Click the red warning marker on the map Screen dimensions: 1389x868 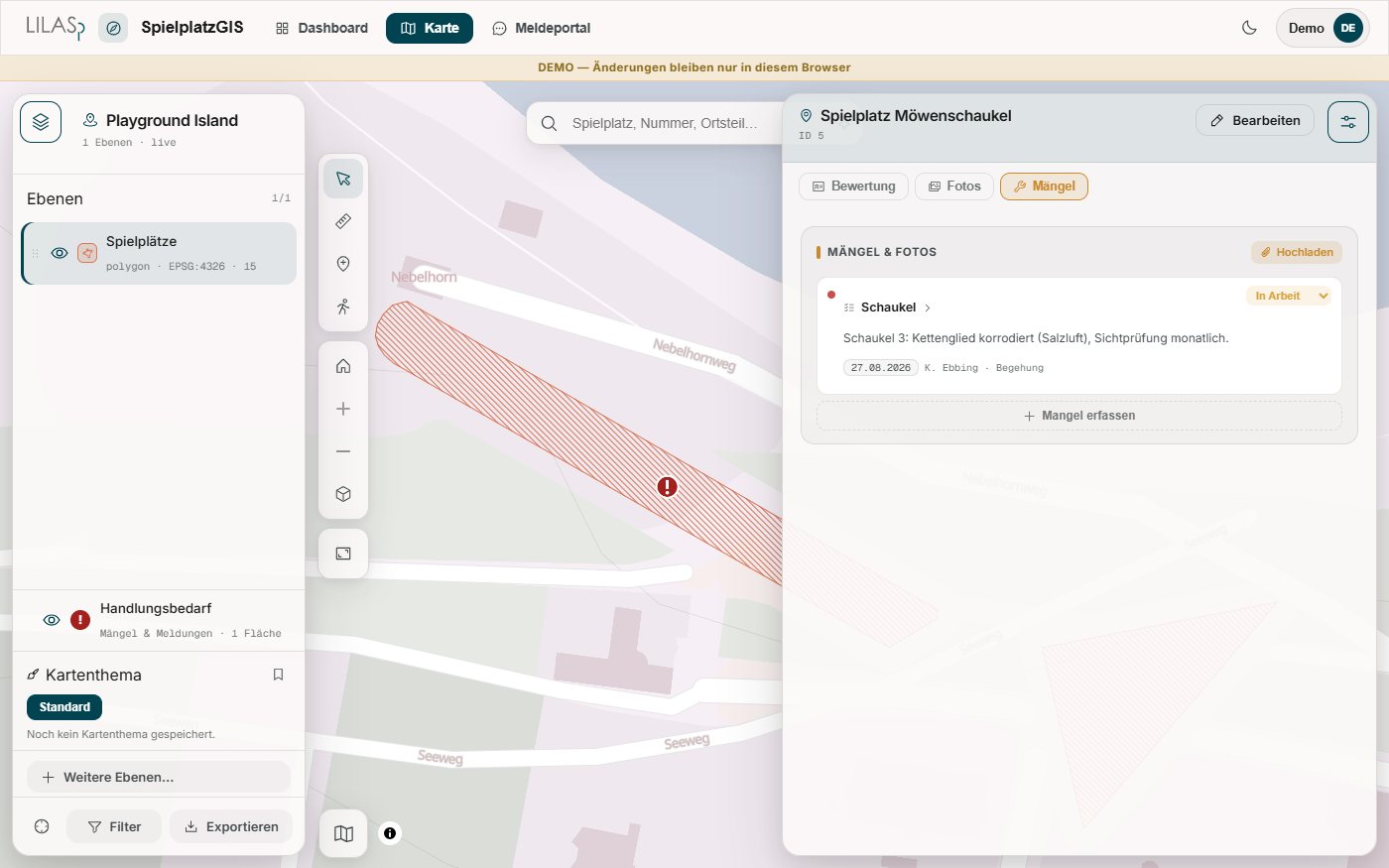point(668,486)
